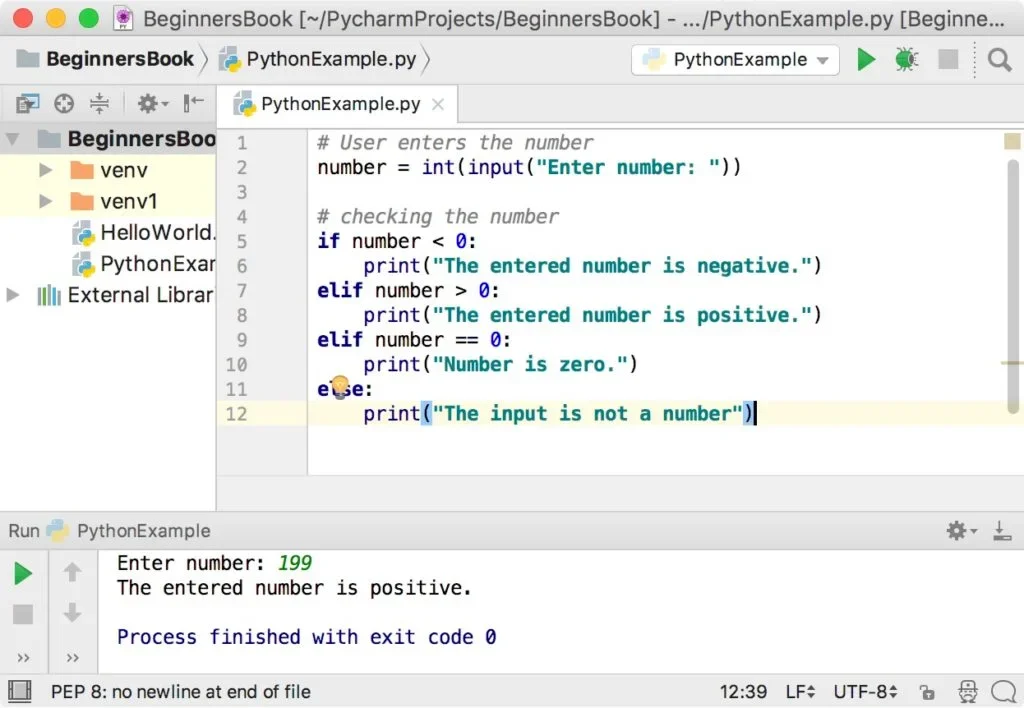Expand the venv1 folder arrow
The image size is (1024, 708).
[x=45, y=201]
